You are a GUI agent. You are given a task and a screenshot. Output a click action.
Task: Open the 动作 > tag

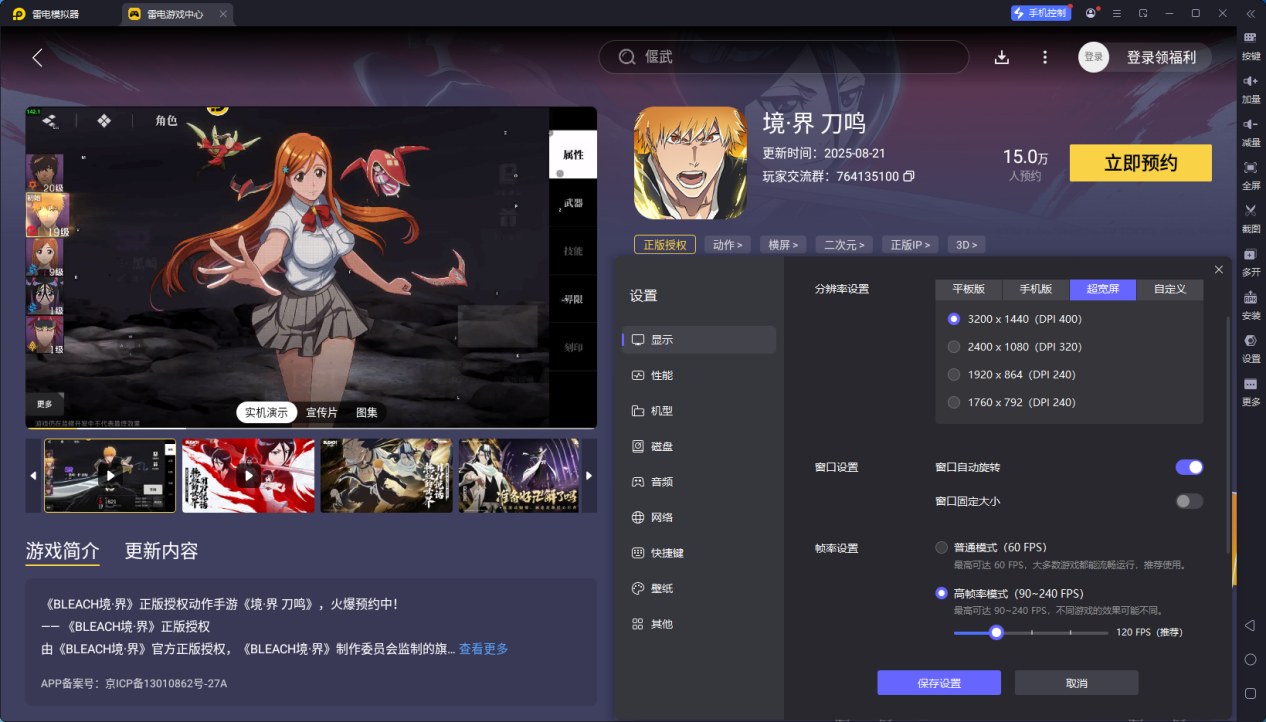[727, 244]
